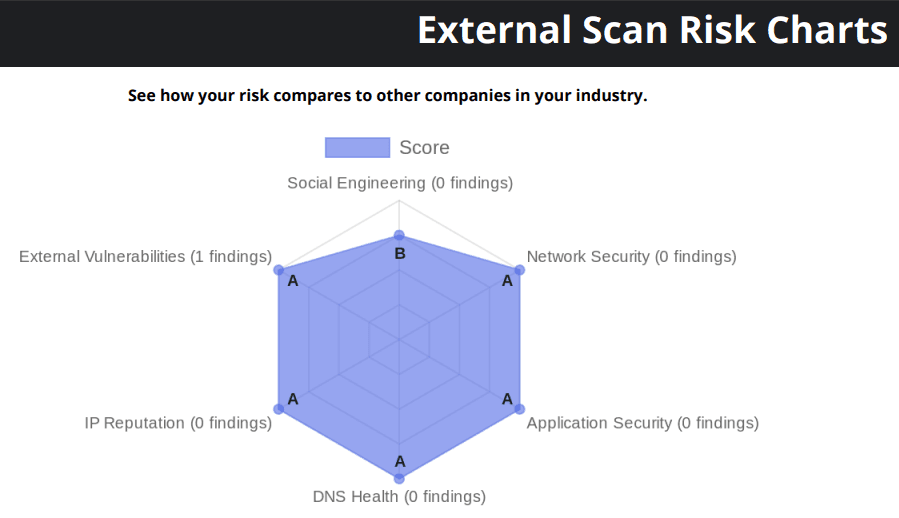899x518 pixels.
Task: Click the radar chart center point
Action: point(399,340)
